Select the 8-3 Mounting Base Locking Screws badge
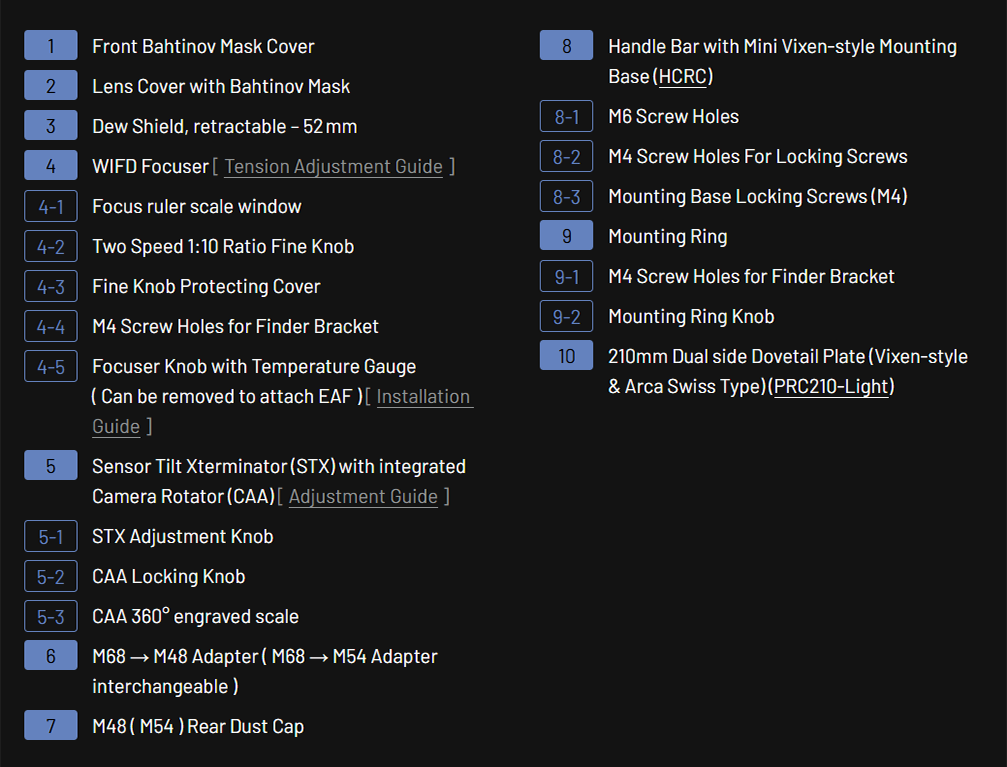Image resolution: width=1007 pixels, height=767 pixels. pyautogui.click(x=566, y=196)
